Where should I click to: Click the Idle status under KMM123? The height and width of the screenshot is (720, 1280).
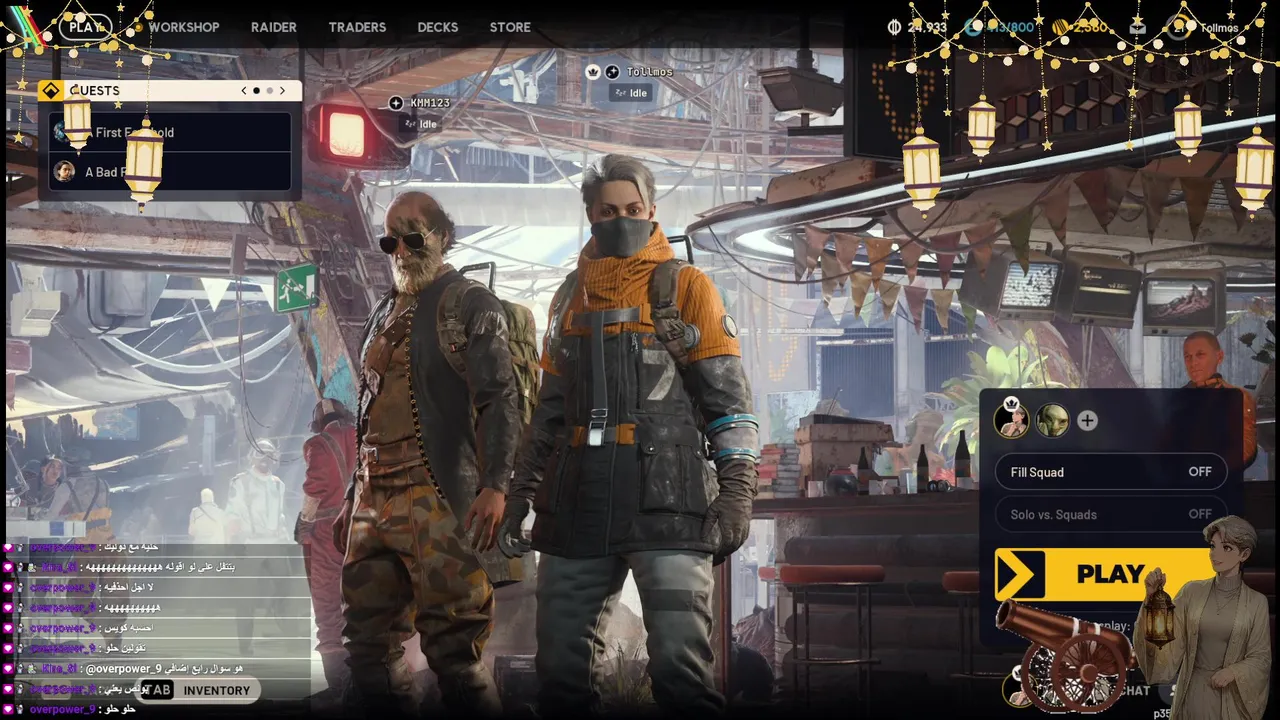point(419,124)
